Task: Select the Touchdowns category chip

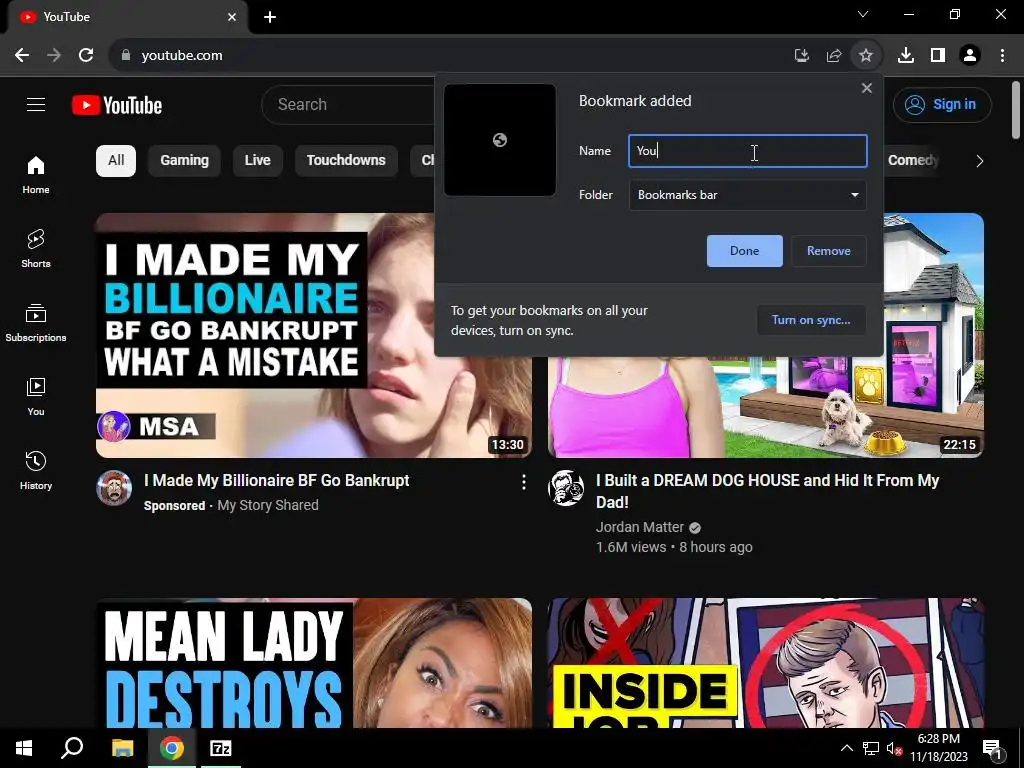Action: 346,161
